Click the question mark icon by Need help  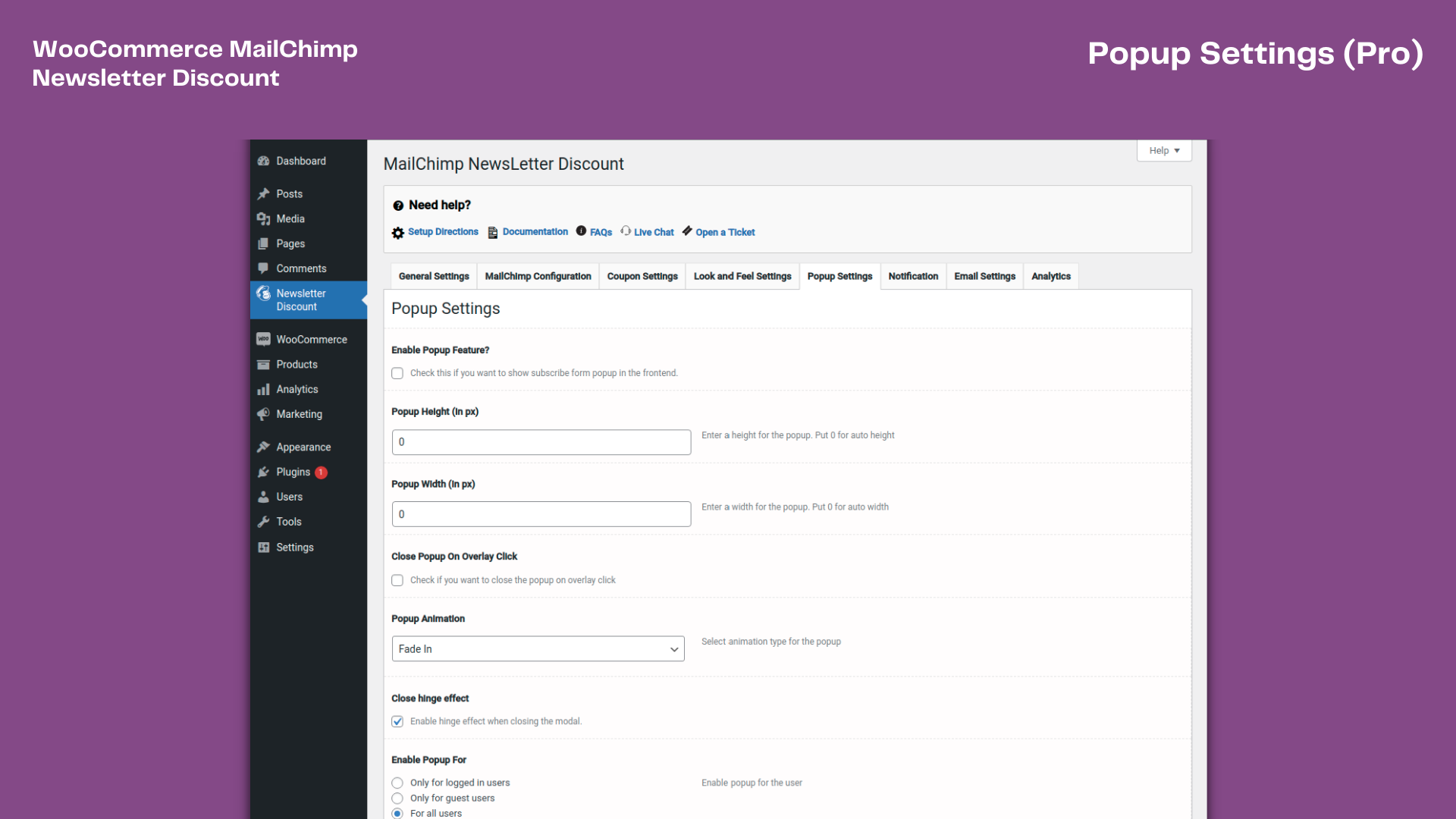click(x=398, y=206)
